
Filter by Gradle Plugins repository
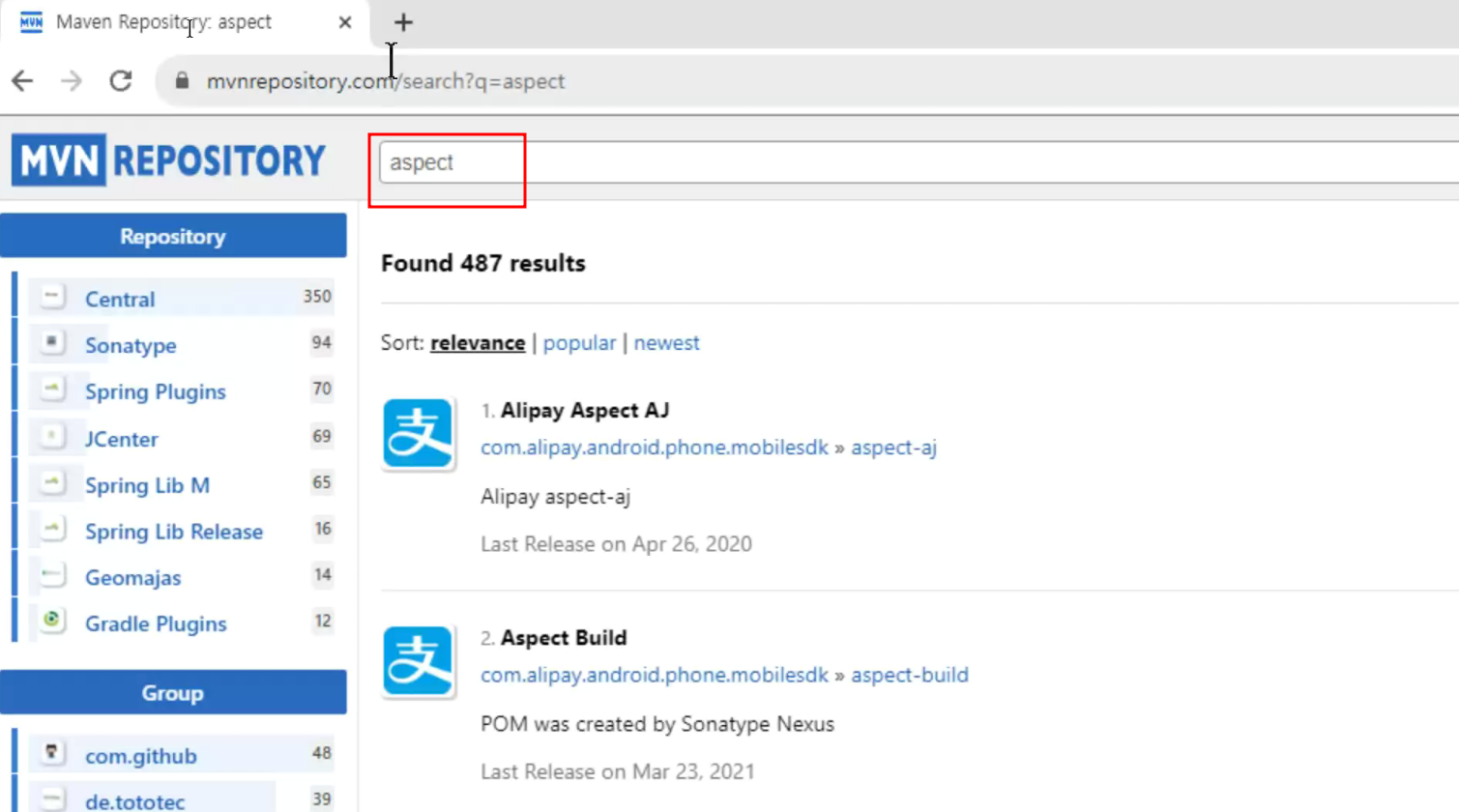(156, 624)
